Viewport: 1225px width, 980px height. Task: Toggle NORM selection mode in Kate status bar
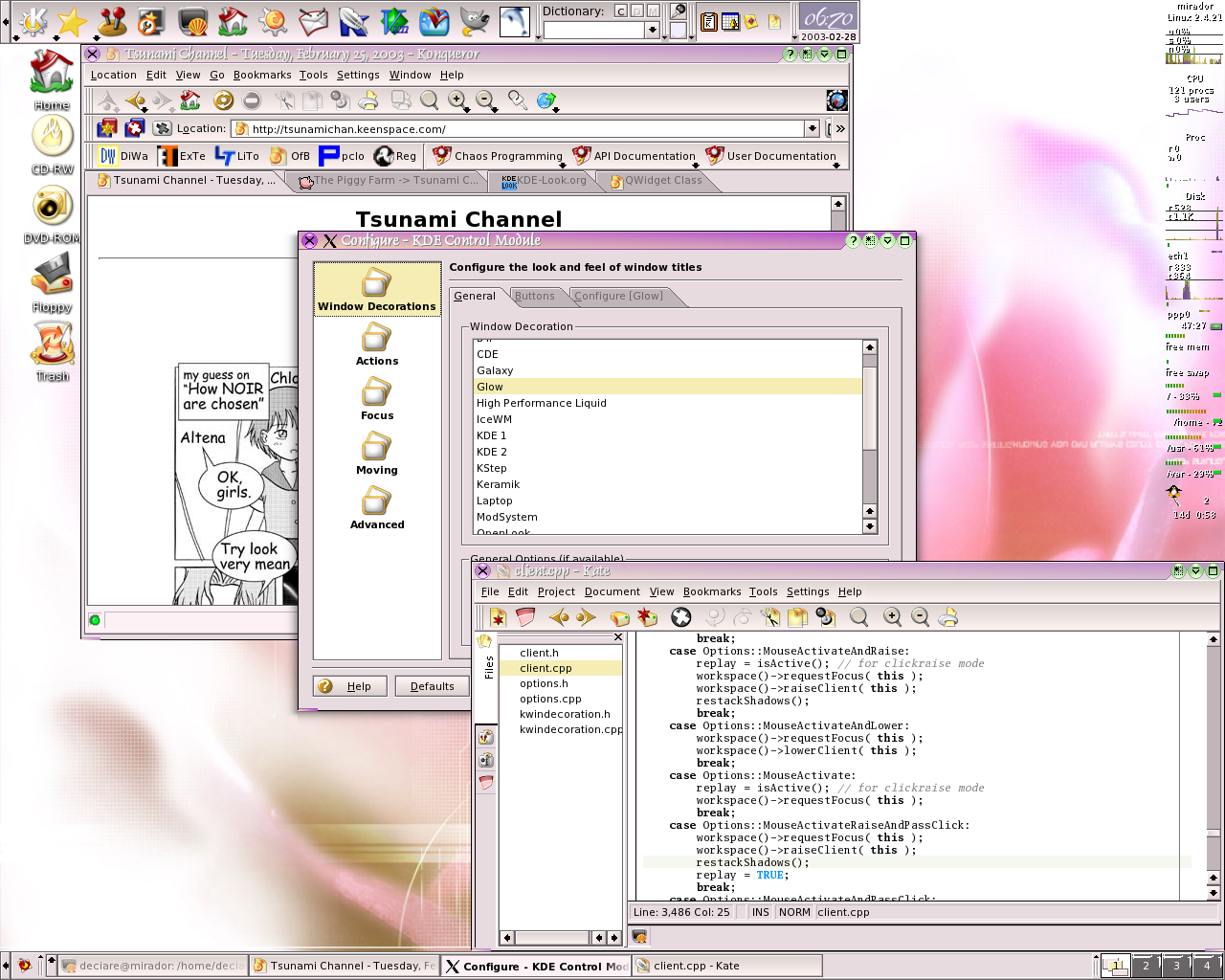click(794, 912)
